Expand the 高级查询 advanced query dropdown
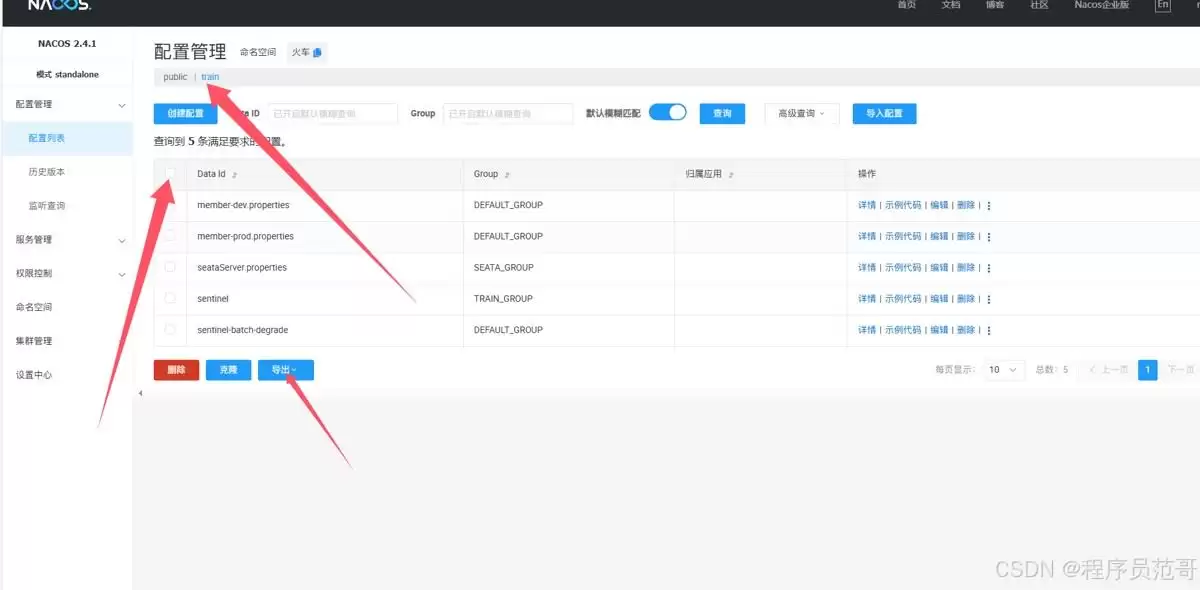This screenshot has width=1200, height=590. (x=802, y=113)
